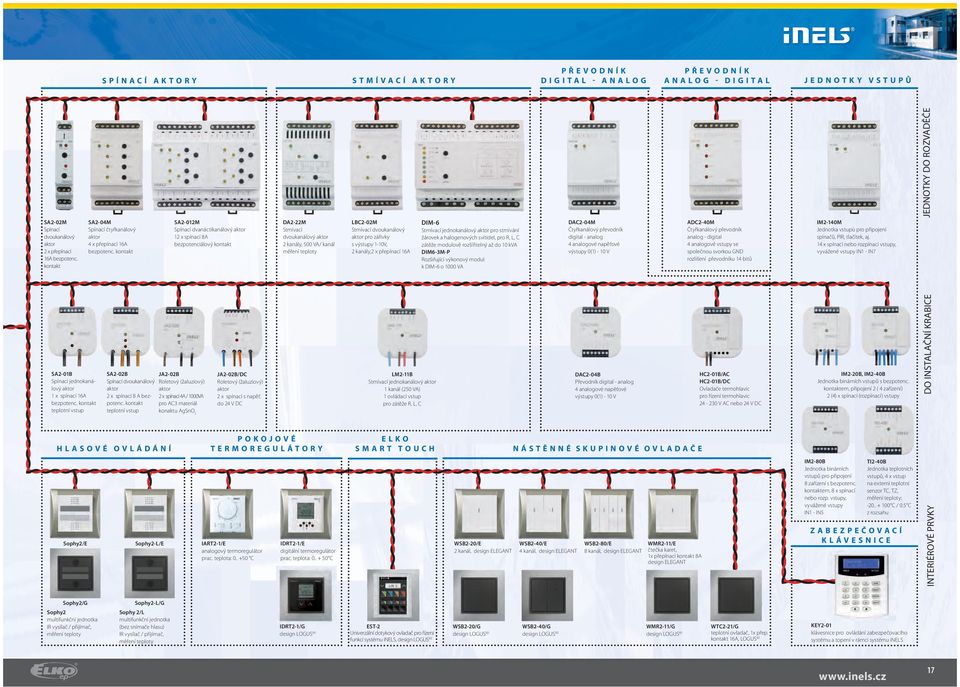960x687 pixels.
Task: Click the 'POKOJOVÉ TERMOREGULÁTORY' heading
Action: click(267, 443)
